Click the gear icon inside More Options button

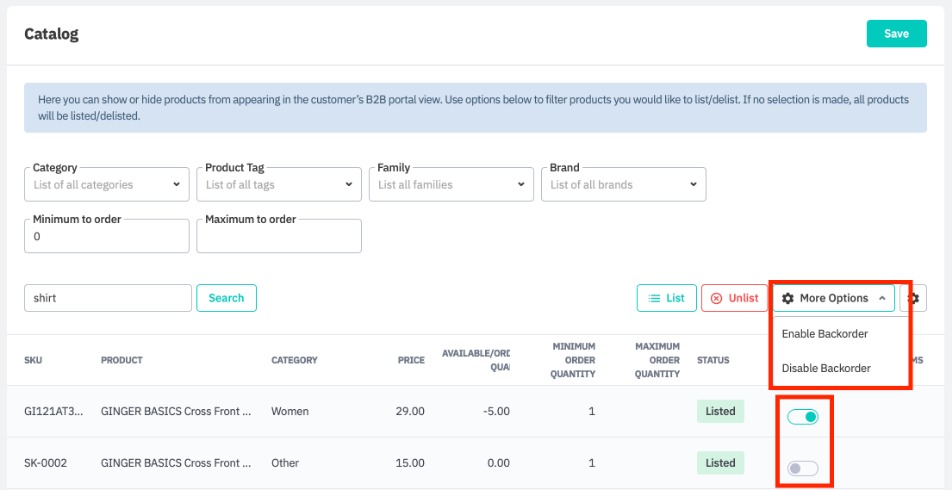click(788, 298)
